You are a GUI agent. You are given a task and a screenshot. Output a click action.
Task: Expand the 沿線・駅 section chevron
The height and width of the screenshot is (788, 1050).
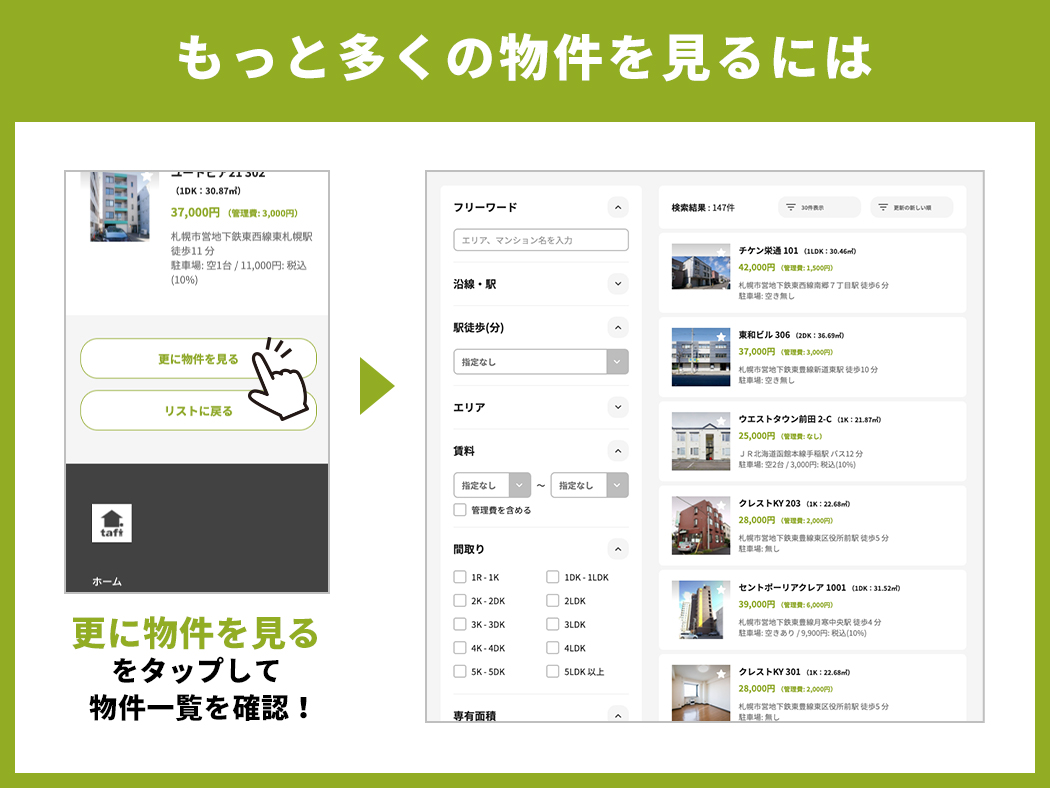tap(618, 284)
